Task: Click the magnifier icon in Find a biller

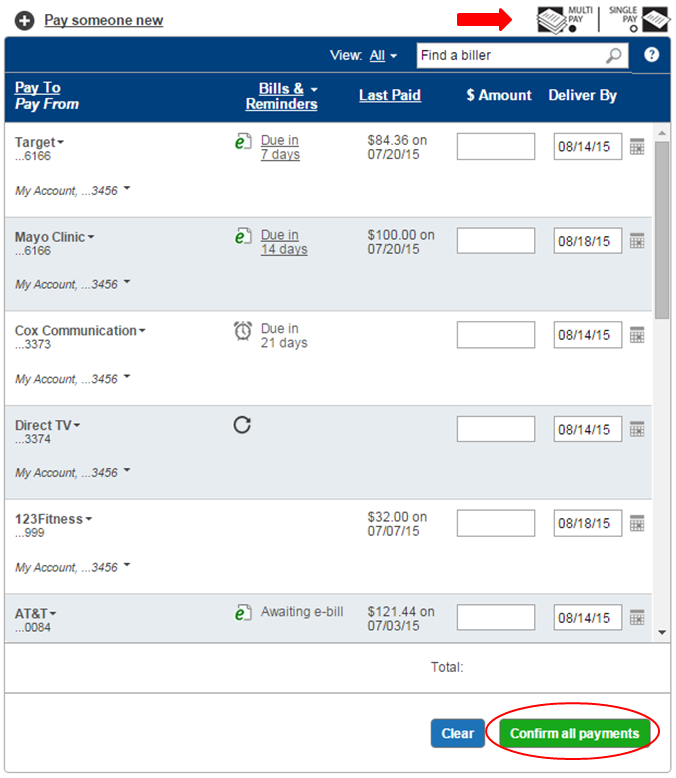Action: click(614, 55)
